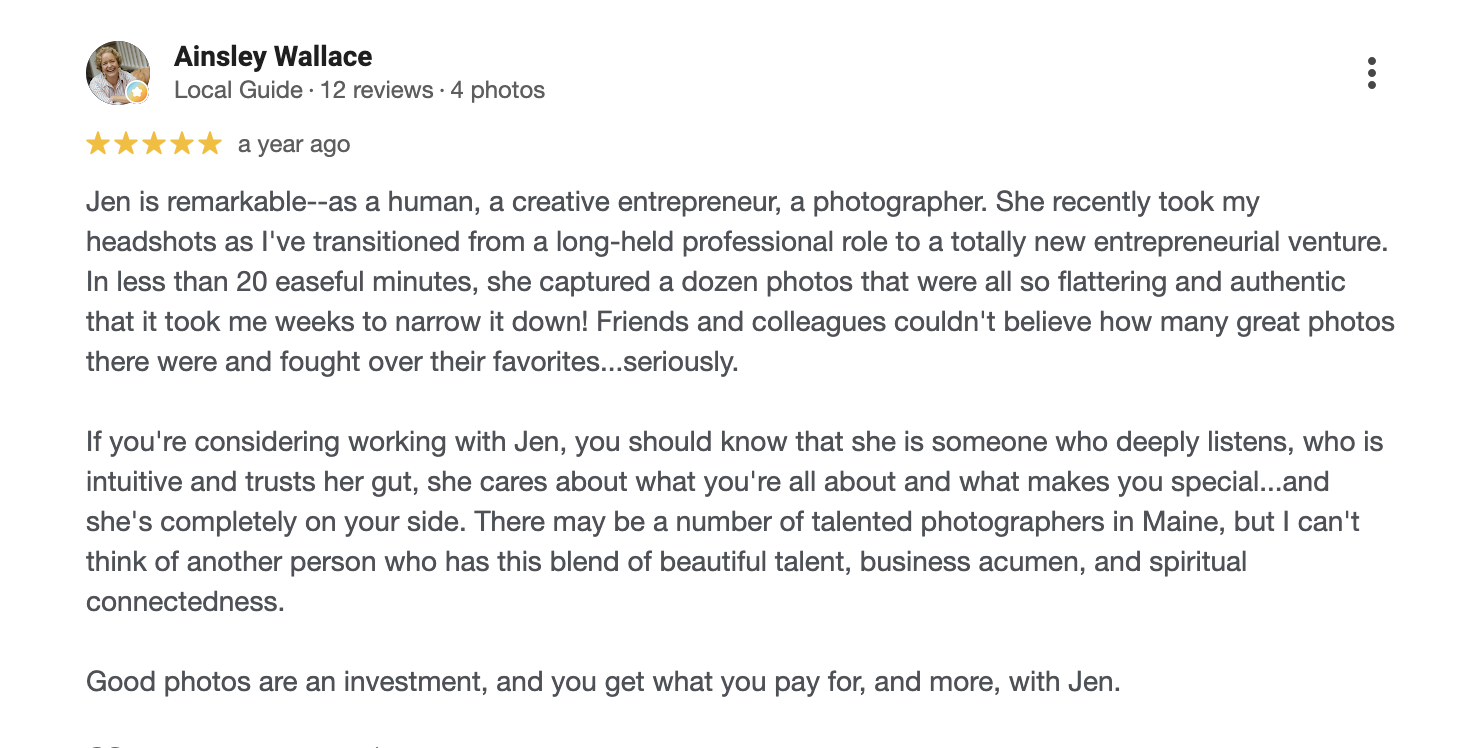Click the "Good photos are an investment" sentence
This screenshot has height=748, width=1462.
603,682
